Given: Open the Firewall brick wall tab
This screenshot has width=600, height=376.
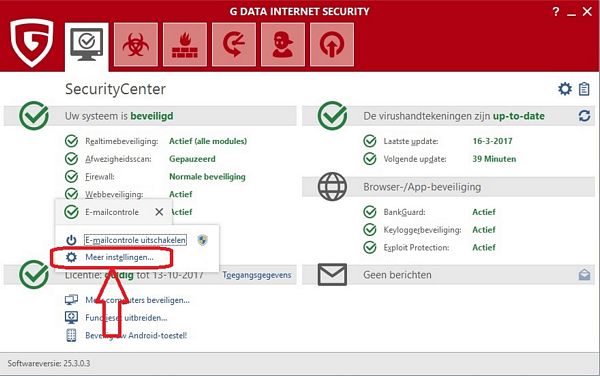Looking at the screenshot, I should 185,45.
